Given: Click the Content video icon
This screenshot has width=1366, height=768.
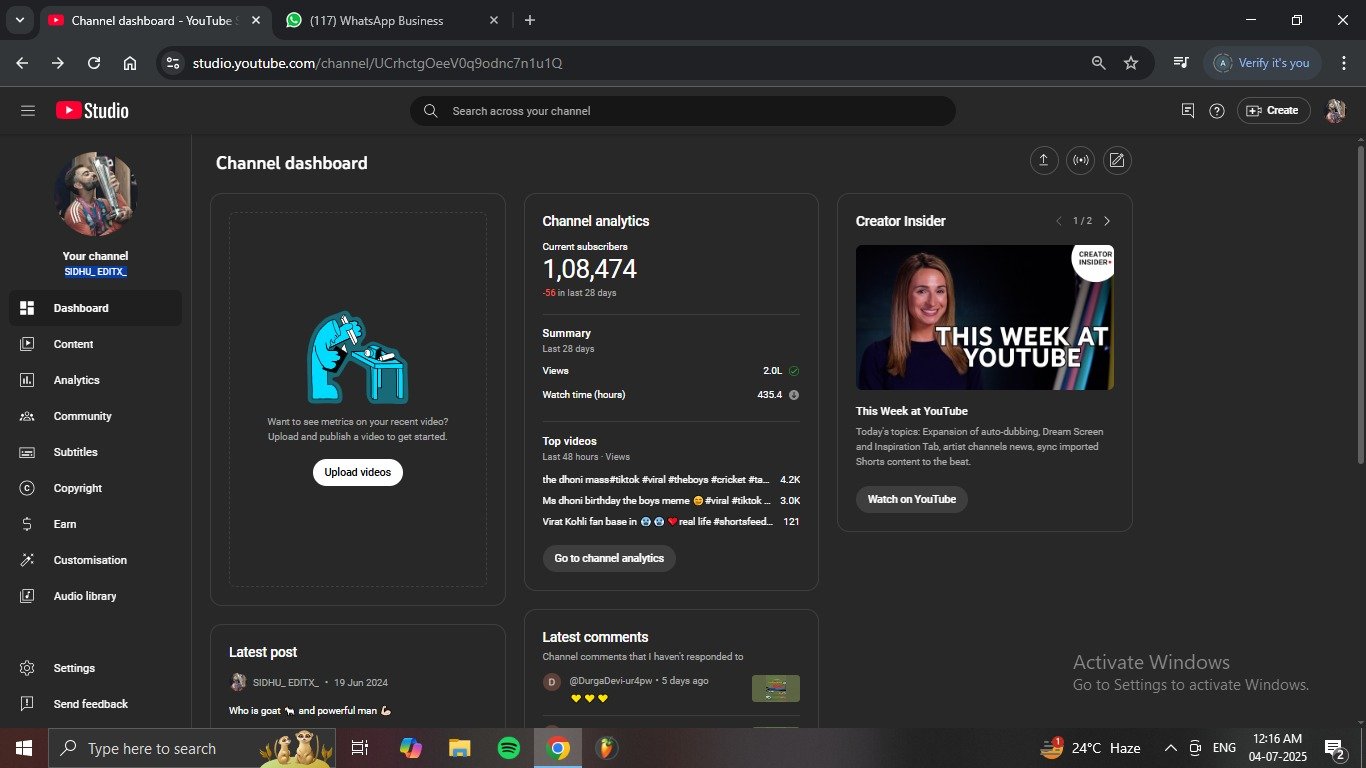Looking at the screenshot, I should pos(27,344).
